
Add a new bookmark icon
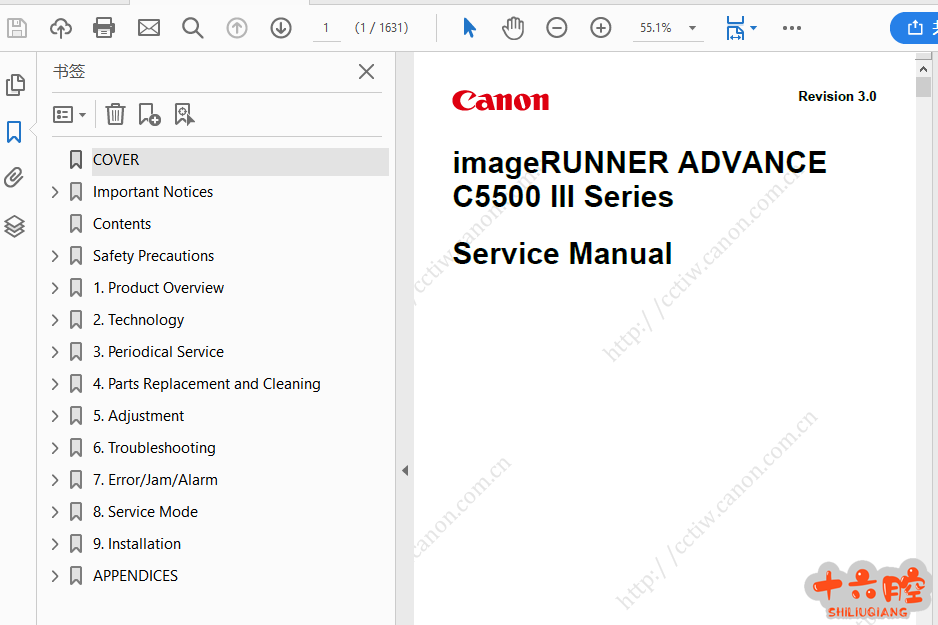(x=149, y=115)
